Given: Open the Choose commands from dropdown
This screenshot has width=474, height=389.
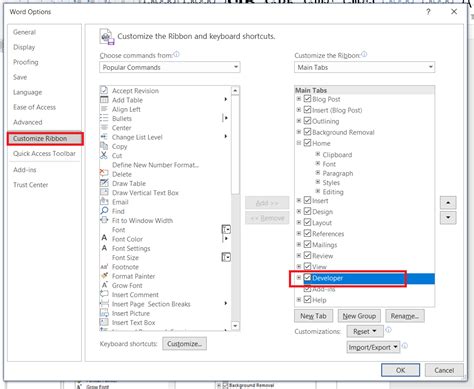Looking at the screenshot, I should 170,67.
